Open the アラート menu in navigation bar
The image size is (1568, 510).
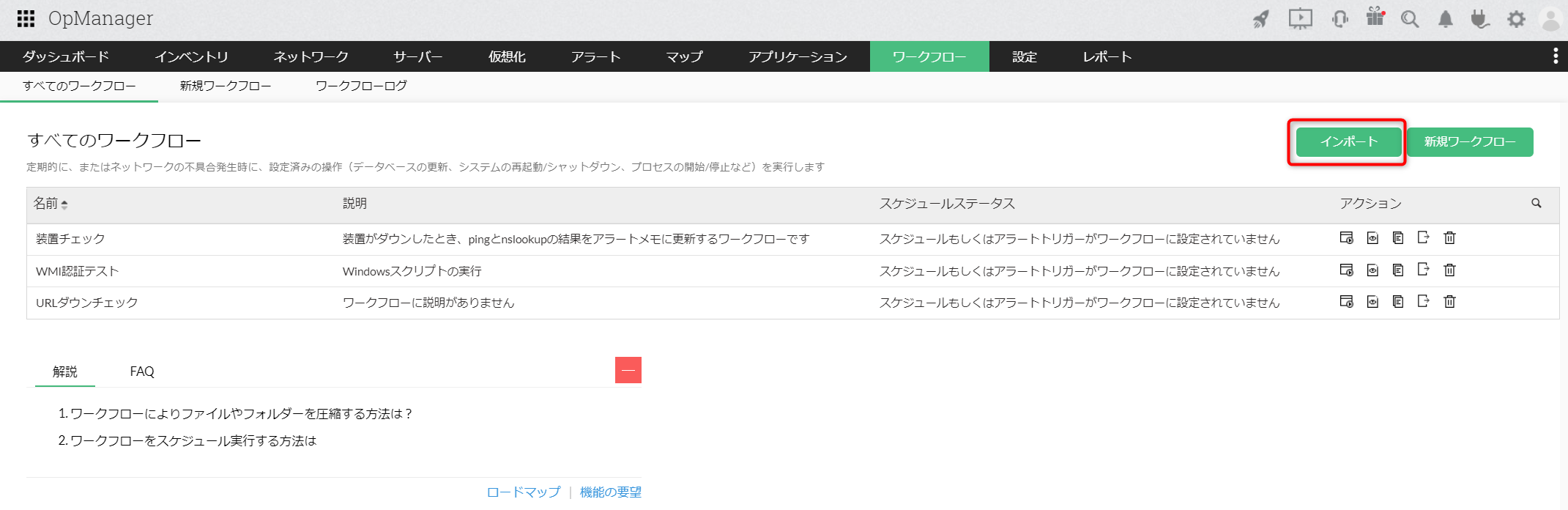pyautogui.click(x=595, y=56)
